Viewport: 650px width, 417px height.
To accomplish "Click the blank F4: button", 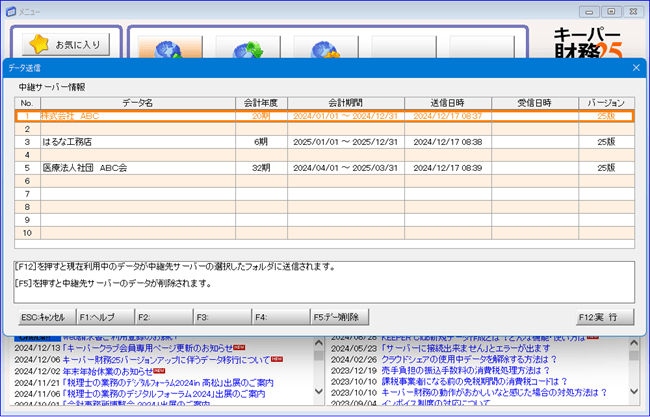I will pyautogui.click(x=281, y=317).
